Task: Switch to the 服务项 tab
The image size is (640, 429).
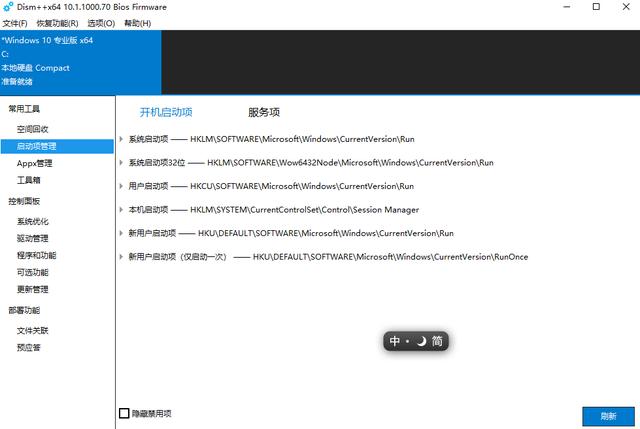Action: pyautogui.click(x=264, y=113)
